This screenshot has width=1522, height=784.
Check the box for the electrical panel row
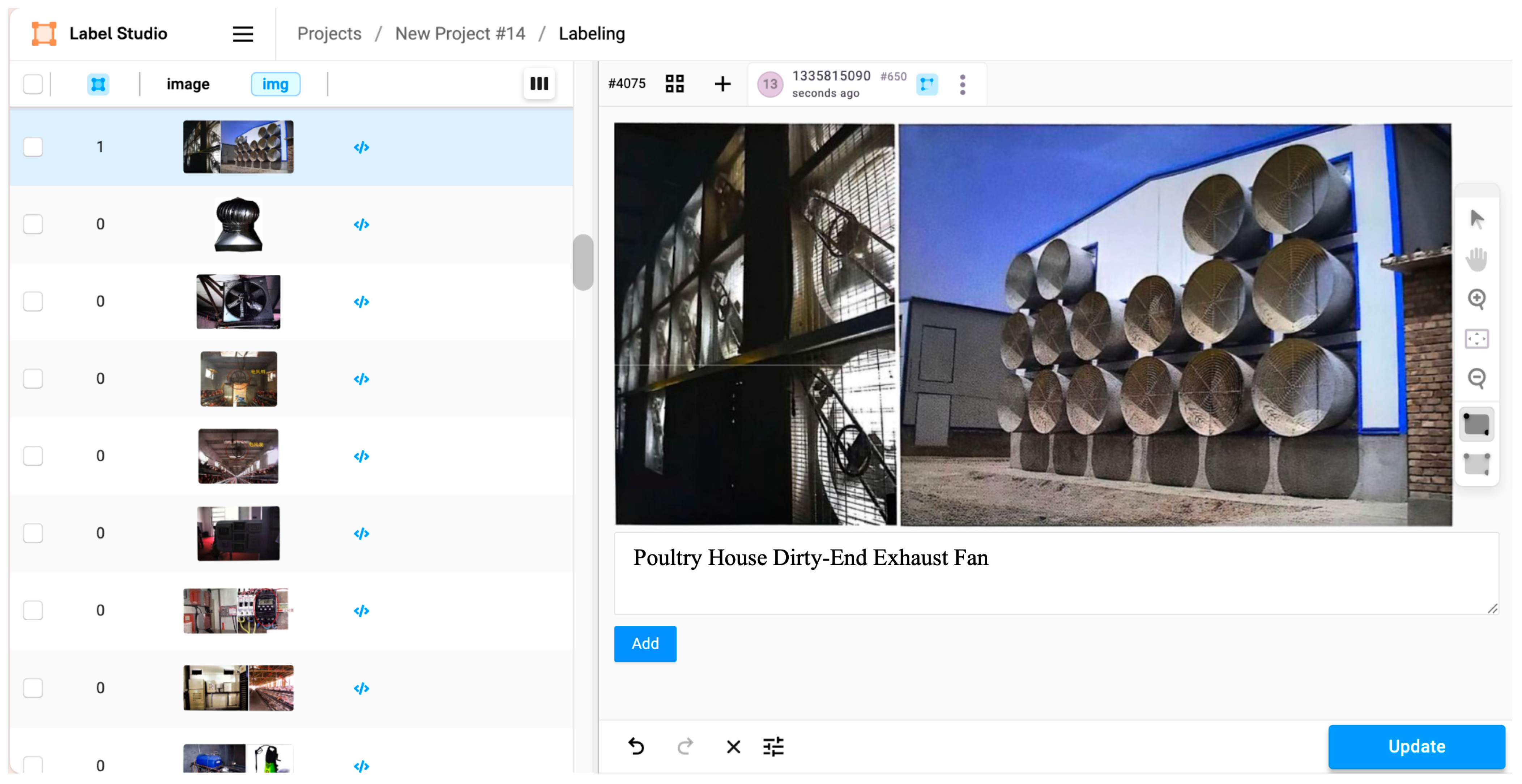click(33, 610)
